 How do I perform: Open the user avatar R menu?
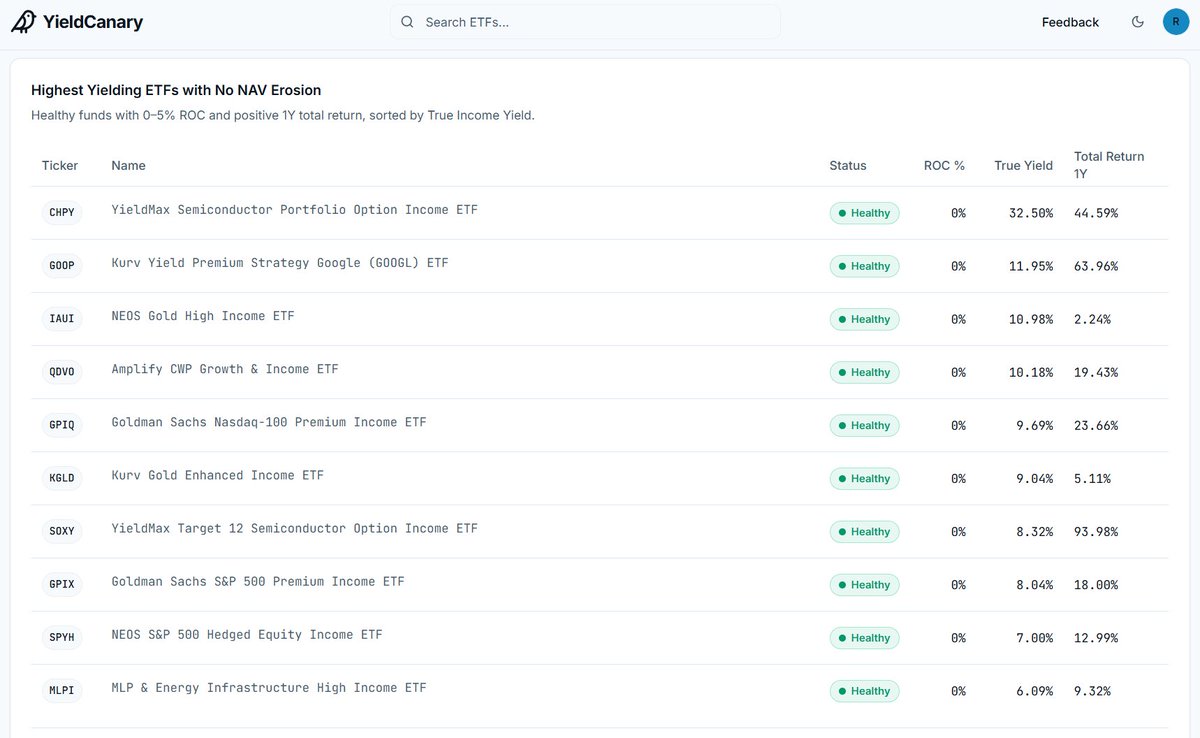1175,22
